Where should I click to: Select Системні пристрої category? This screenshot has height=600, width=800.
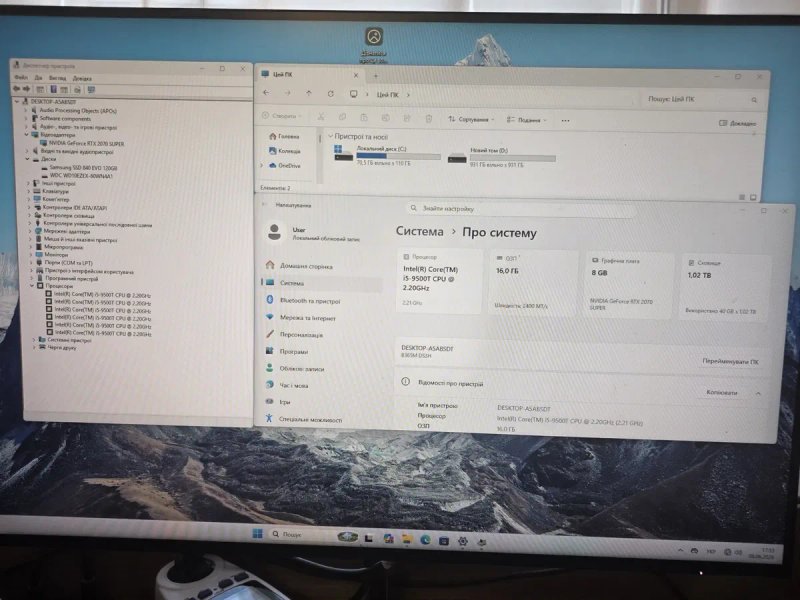coord(69,340)
